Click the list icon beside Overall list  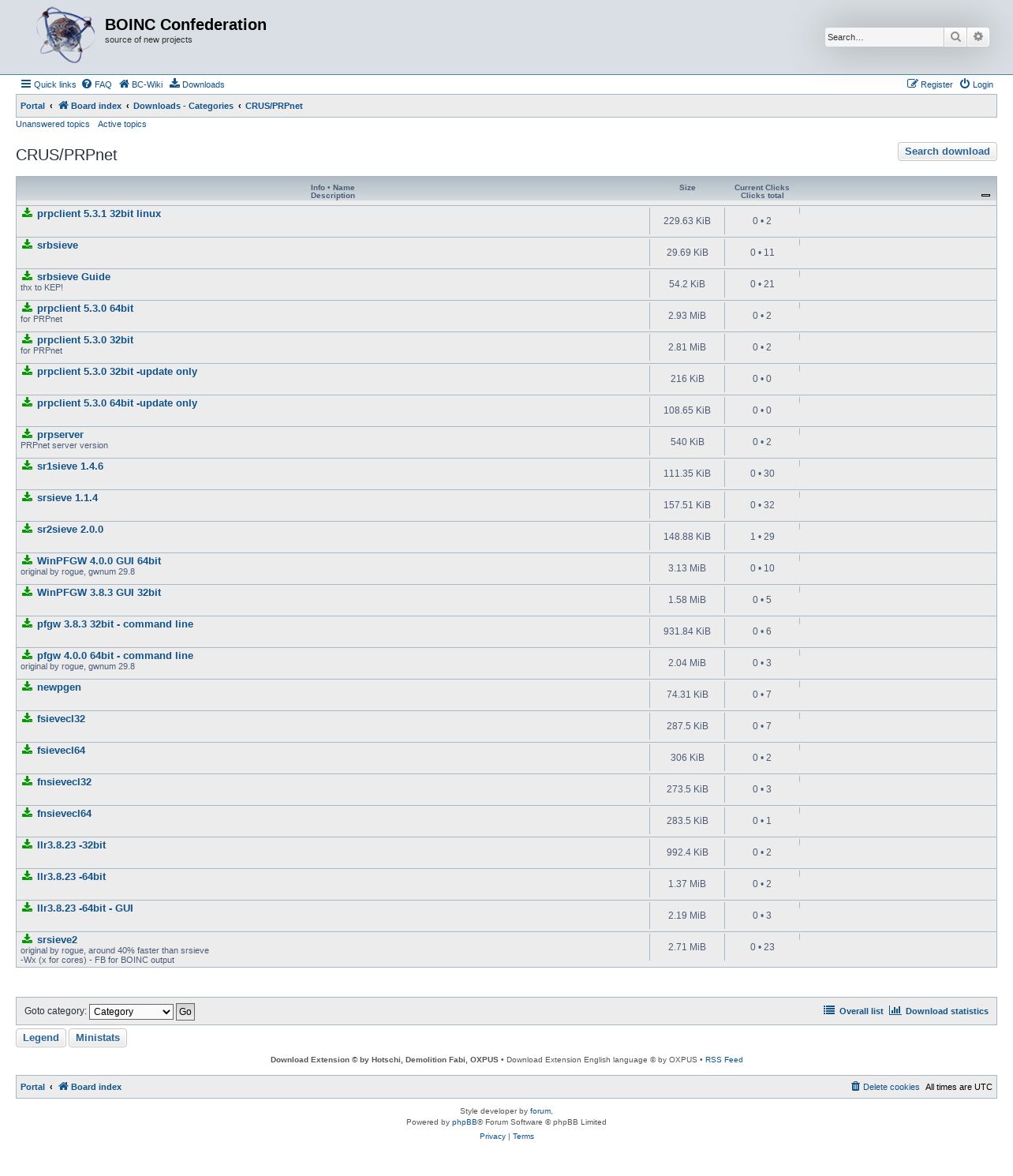pyautogui.click(x=829, y=1010)
